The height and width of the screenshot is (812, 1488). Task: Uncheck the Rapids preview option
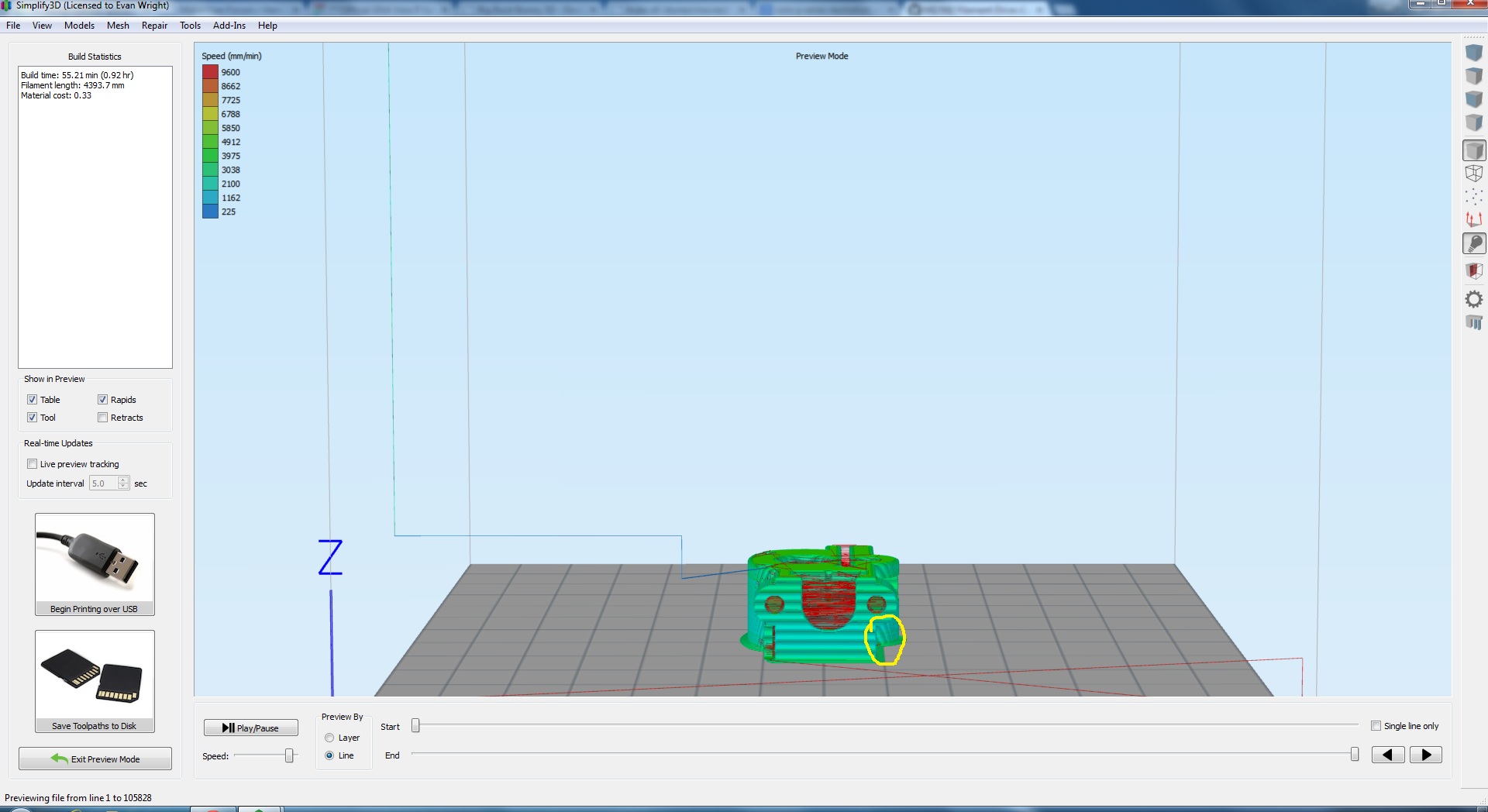pos(102,400)
